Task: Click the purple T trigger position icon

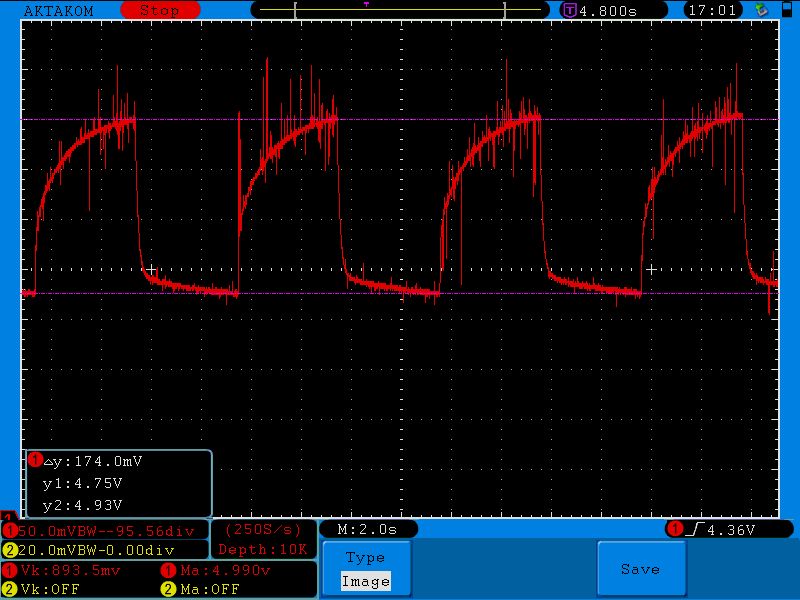Action: point(570,10)
